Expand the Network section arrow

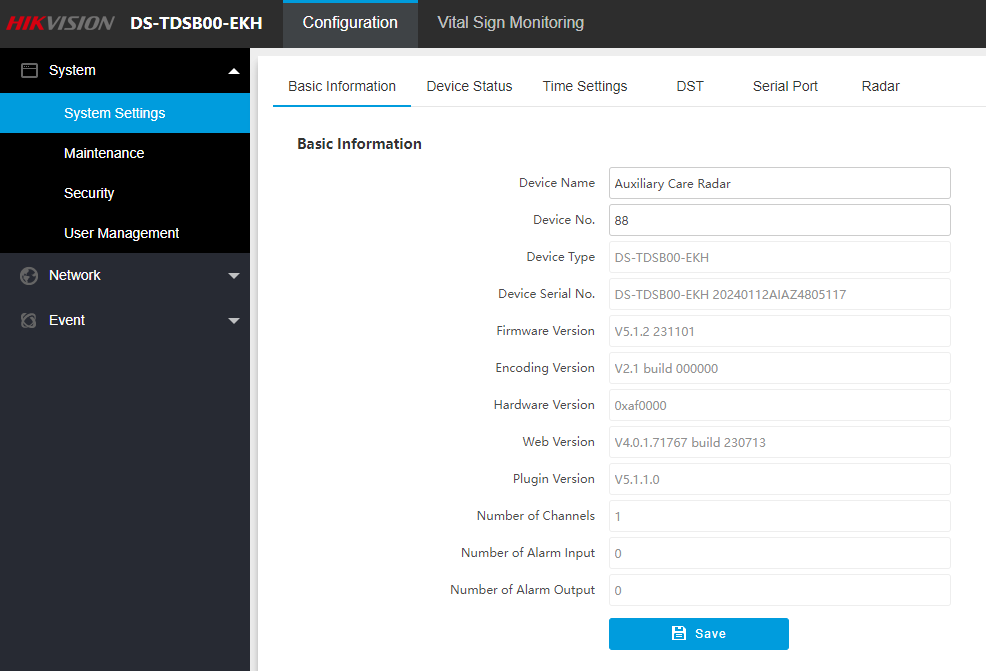tap(234, 276)
